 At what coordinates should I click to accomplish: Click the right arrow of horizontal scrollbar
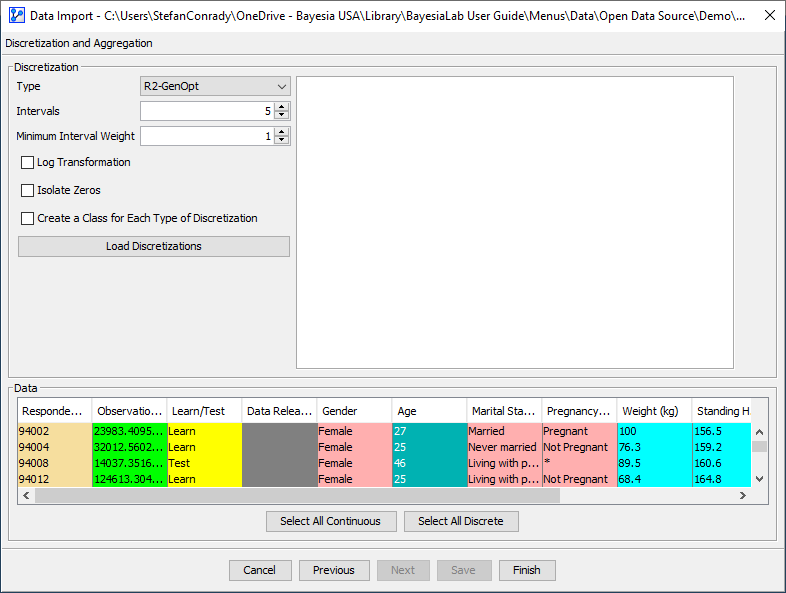(x=743, y=496)
